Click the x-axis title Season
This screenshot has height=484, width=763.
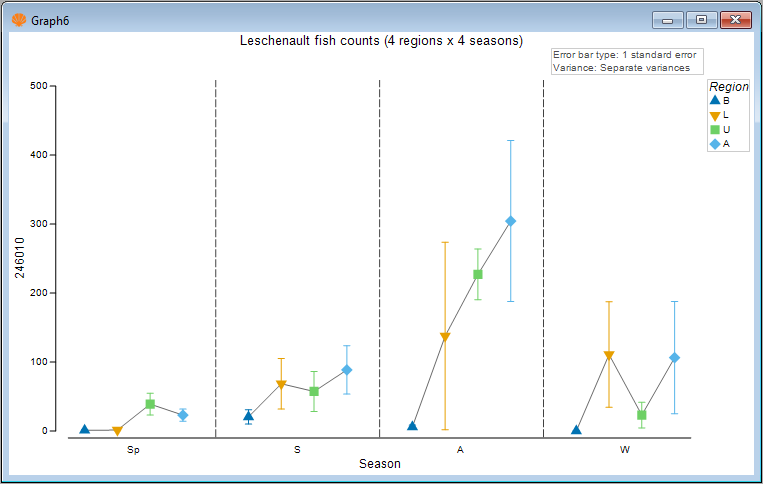380,464
